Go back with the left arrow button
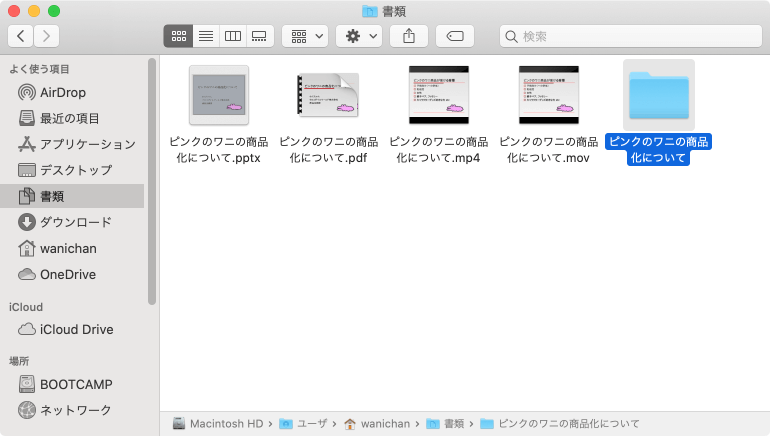Screen dimensions: 770x436 pos(21,36)
